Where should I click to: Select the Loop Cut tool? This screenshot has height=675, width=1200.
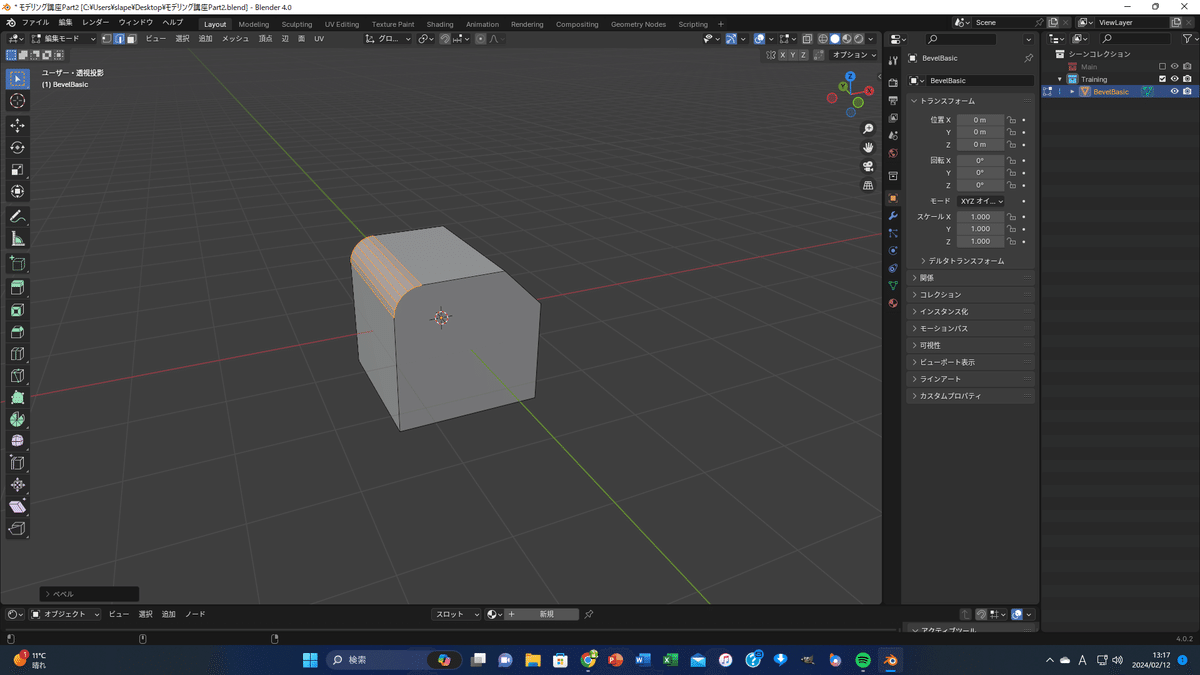click(17, 354)
